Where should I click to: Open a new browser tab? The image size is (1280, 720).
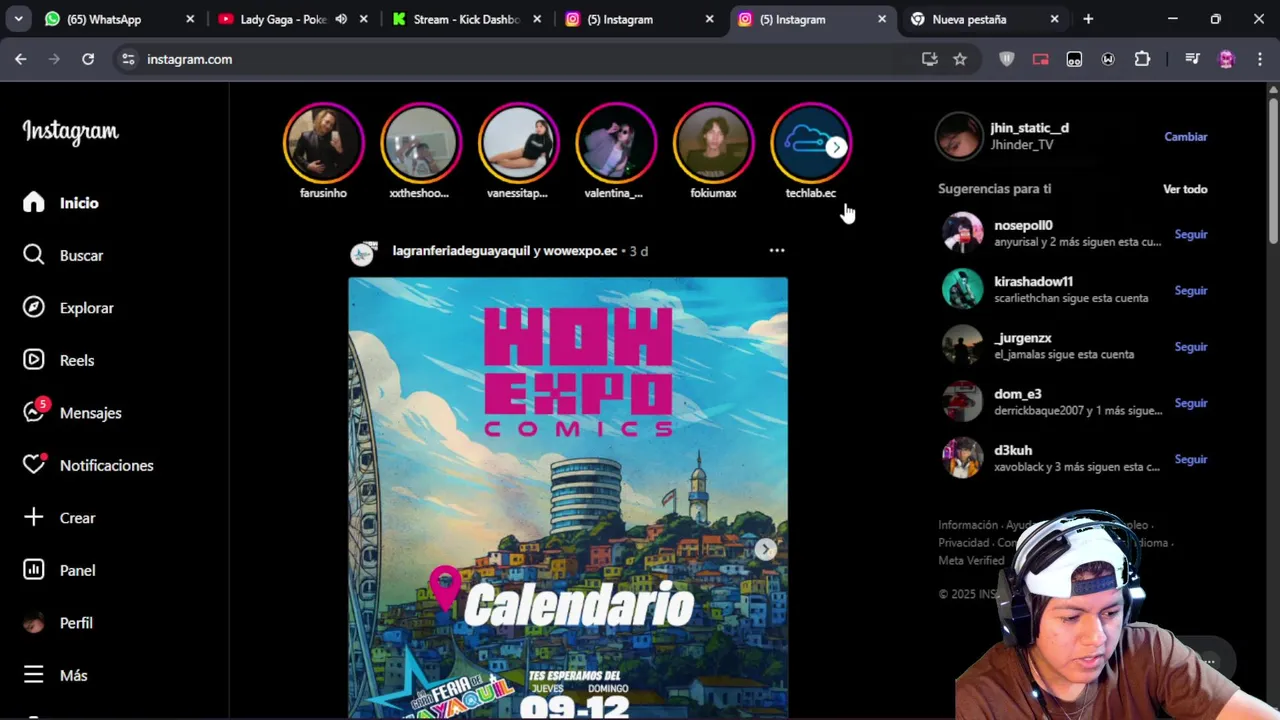(x=1088, y=19)
